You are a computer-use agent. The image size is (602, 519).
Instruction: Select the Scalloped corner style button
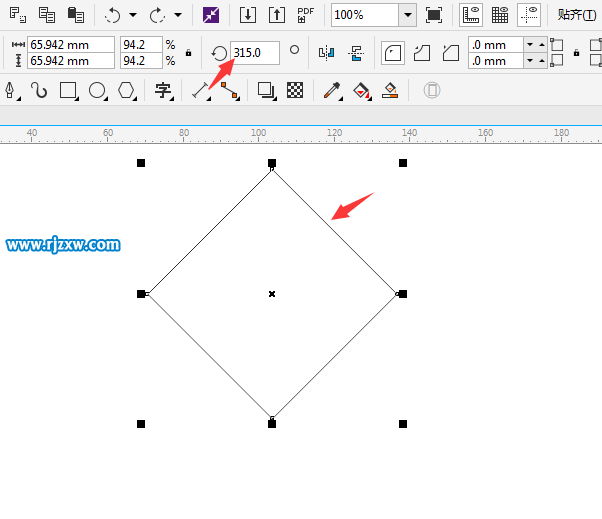point(422,53)
